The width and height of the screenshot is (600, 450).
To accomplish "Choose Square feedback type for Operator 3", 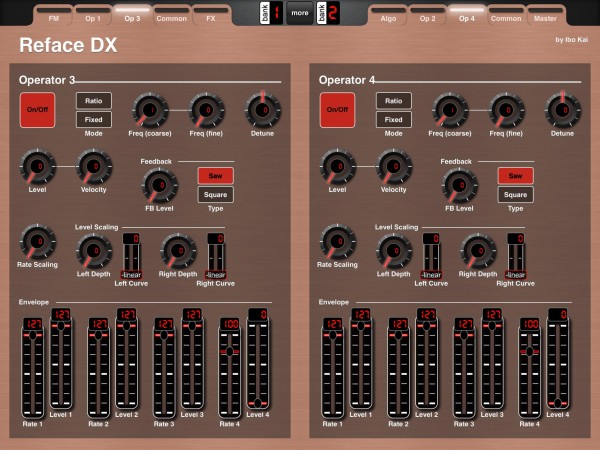I will point(215,194).
